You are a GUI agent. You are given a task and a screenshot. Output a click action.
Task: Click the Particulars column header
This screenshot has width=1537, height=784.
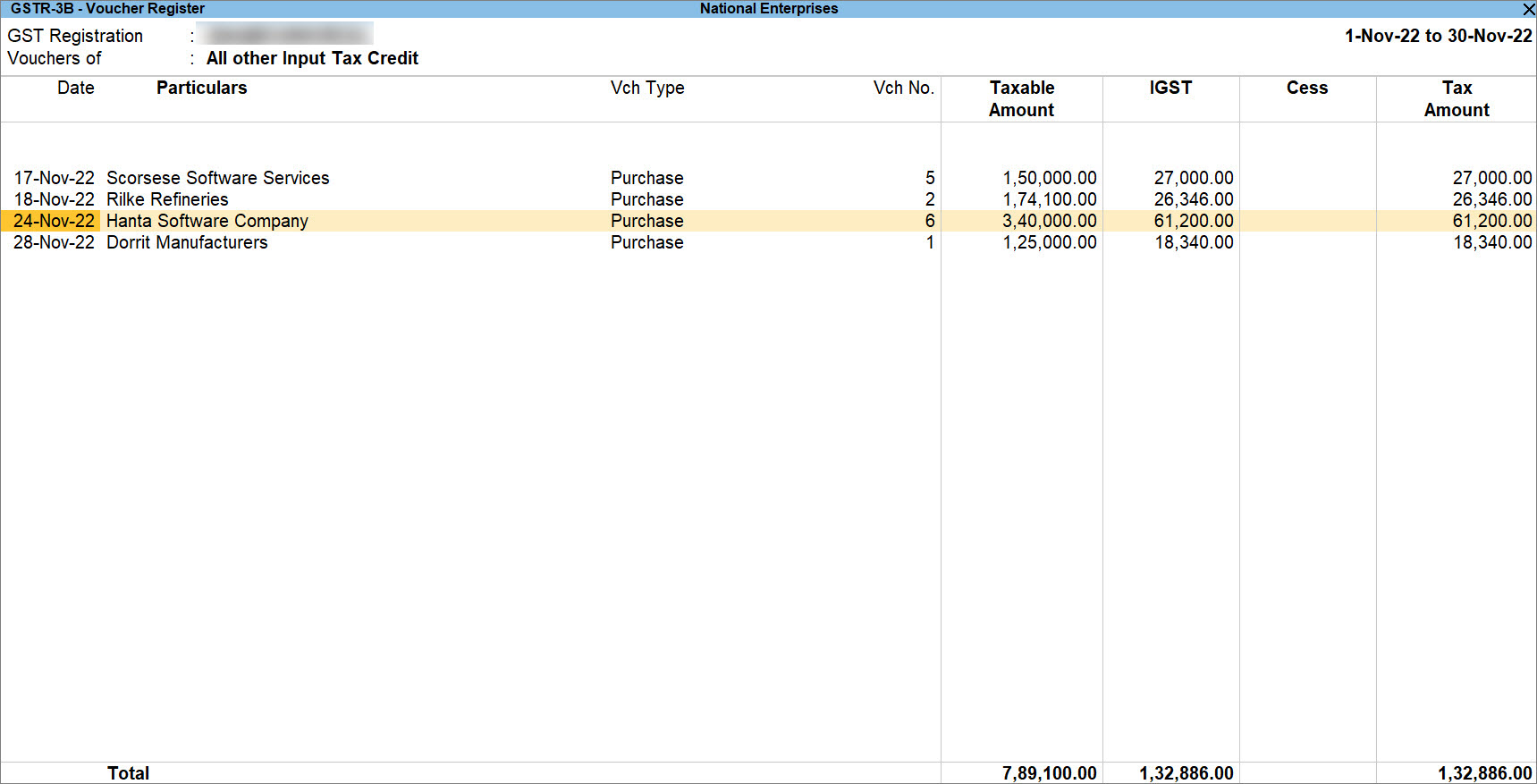coord(201,88)
